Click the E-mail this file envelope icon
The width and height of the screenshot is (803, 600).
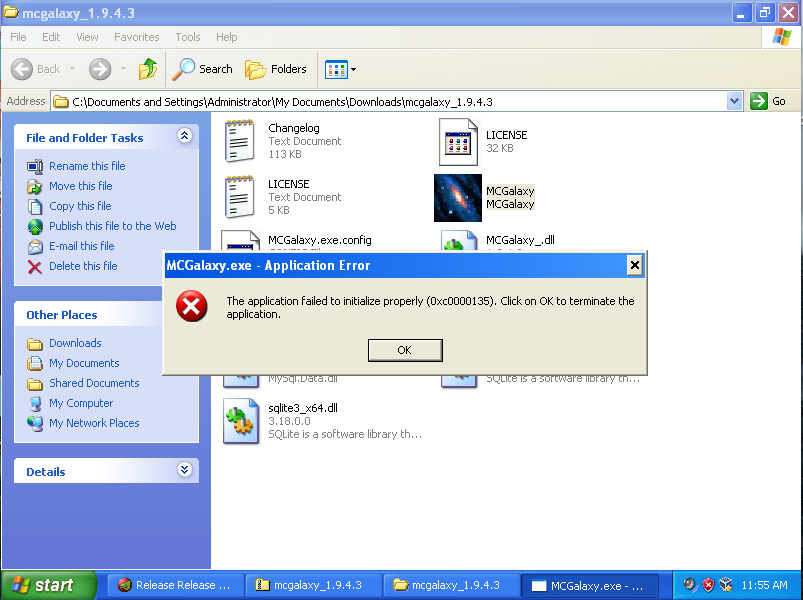pyautogui.click(x=35, y=246)
